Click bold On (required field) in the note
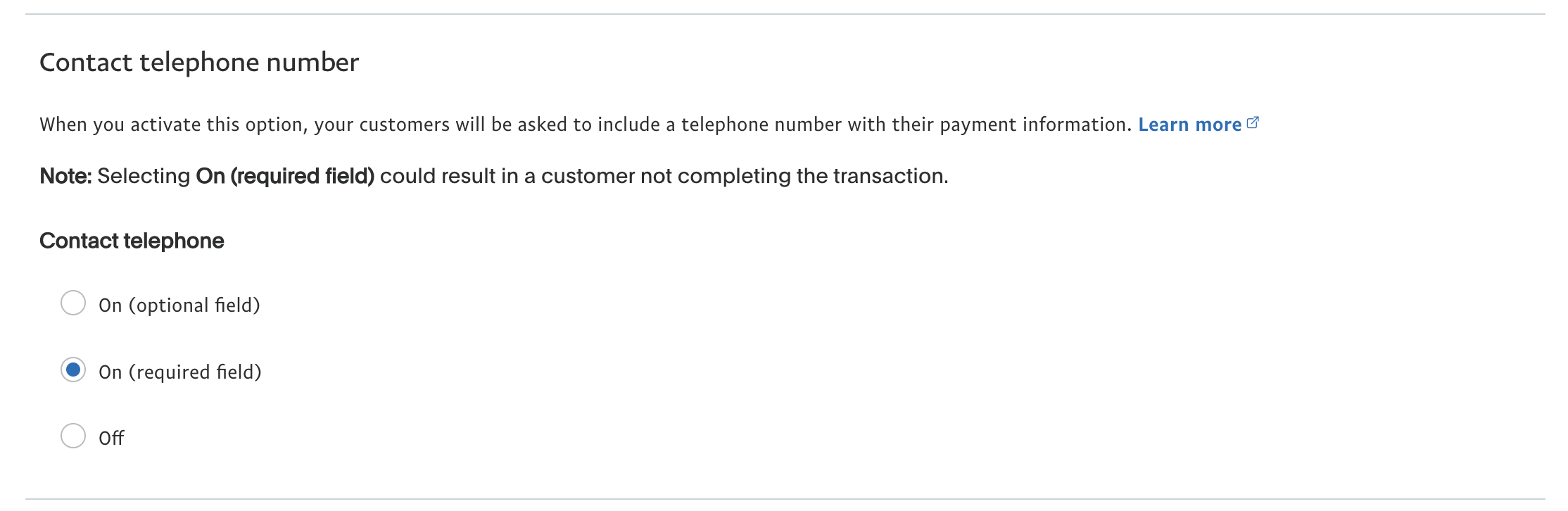This screenshot has height=511, width=1568. point(285,176)
